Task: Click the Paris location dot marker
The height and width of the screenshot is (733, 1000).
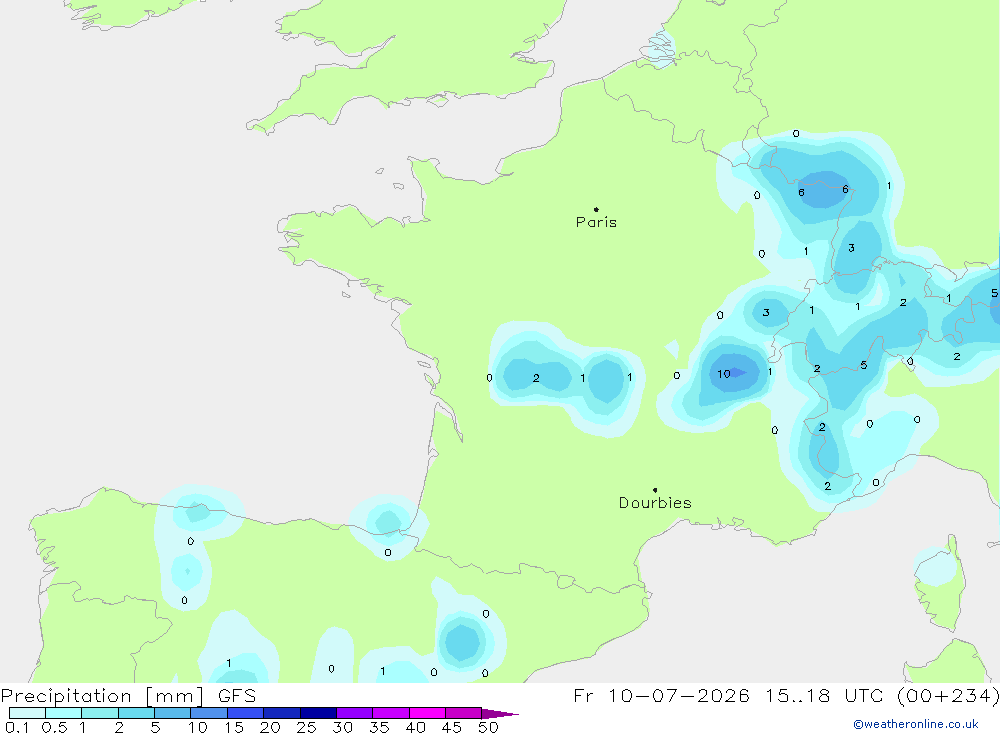Action: (596, 209)
